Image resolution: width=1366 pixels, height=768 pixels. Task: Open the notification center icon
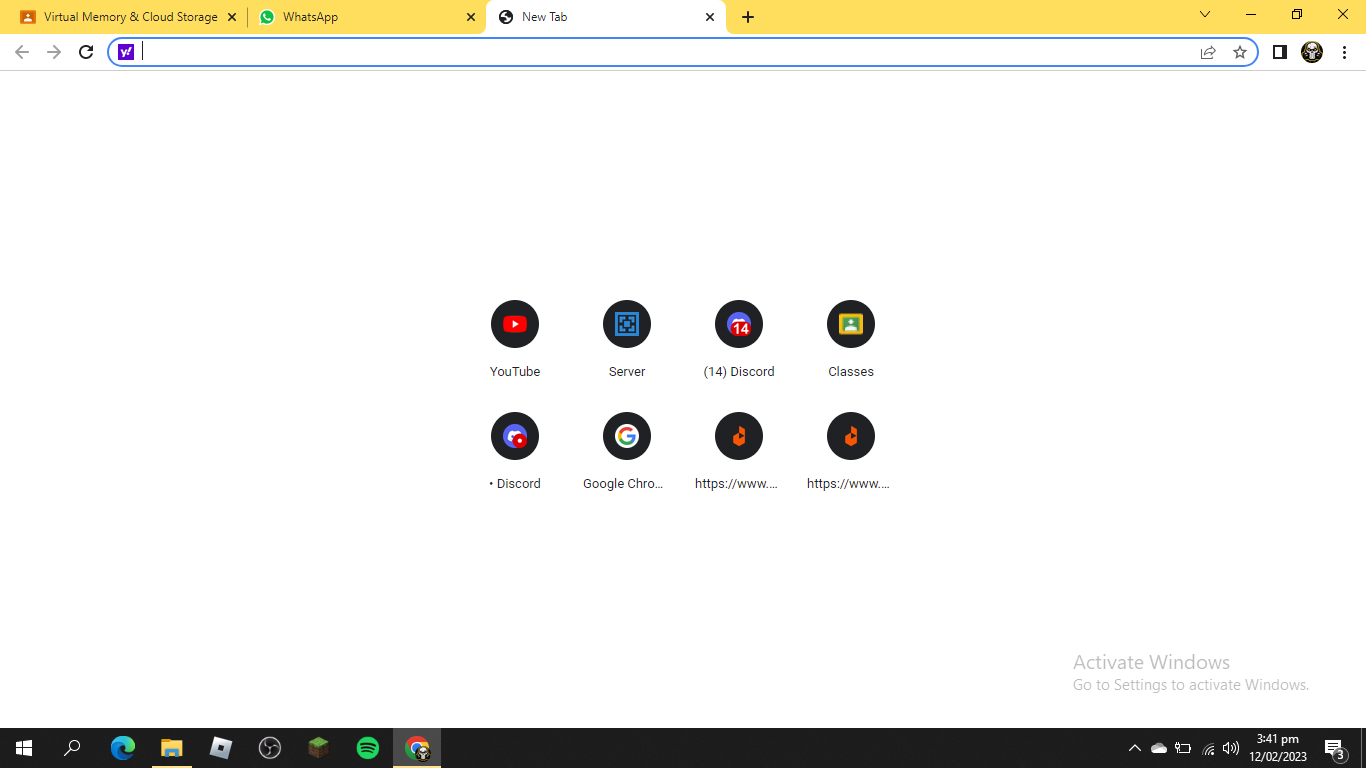pyautogui.click(x=1335, y=748)
